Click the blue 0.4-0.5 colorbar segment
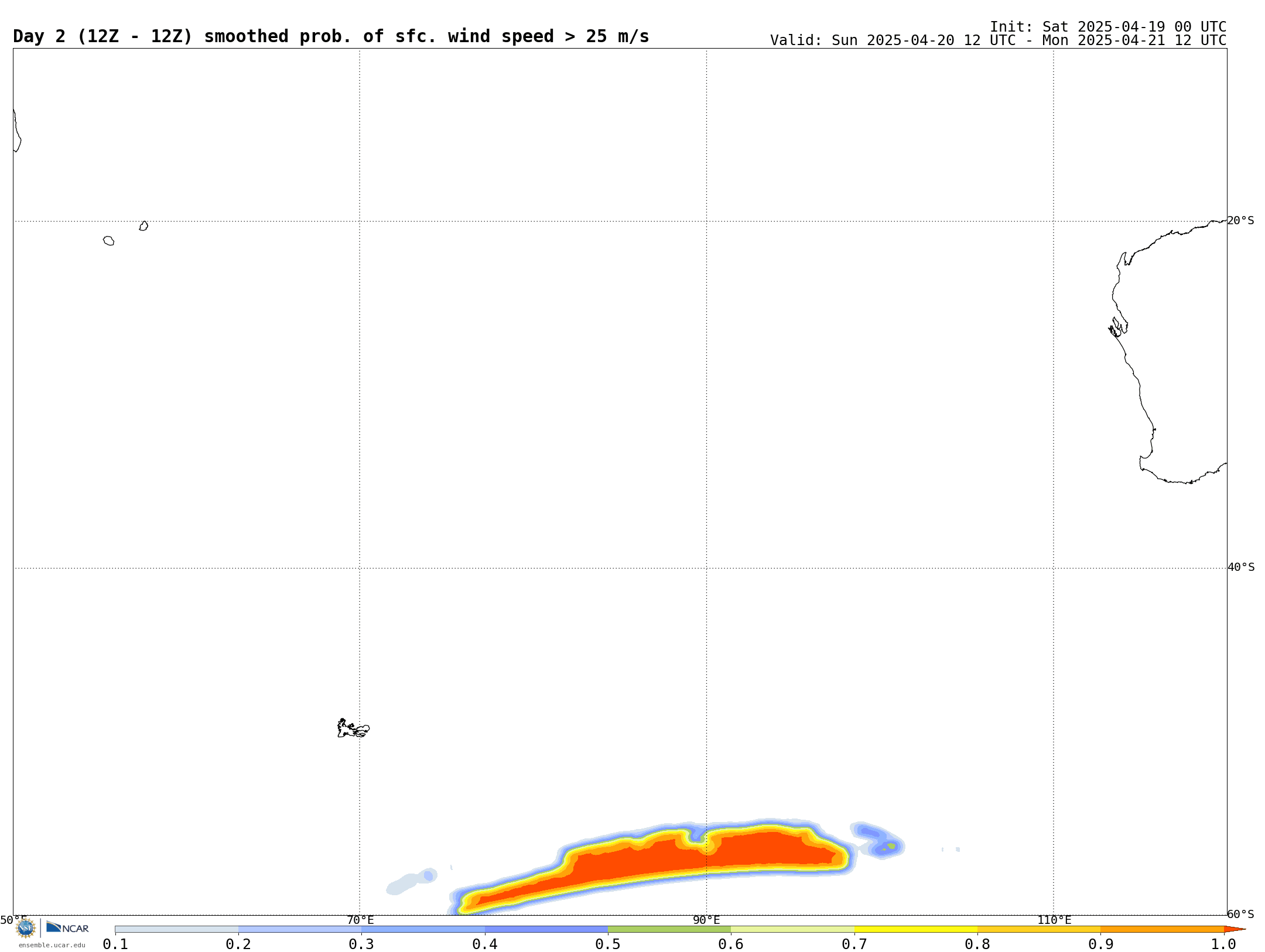This screenshot has width=1265, height=952. point(546,929)
